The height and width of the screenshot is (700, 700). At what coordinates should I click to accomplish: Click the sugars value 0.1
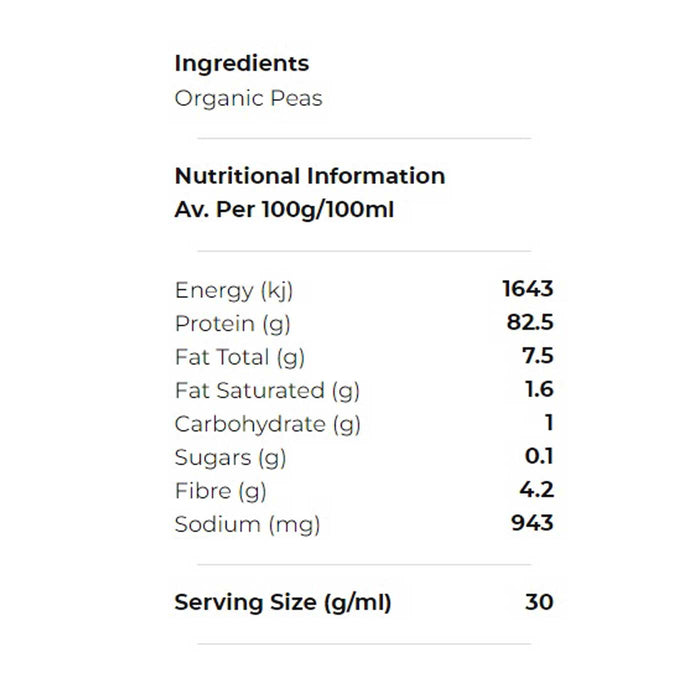coord(540,457)
